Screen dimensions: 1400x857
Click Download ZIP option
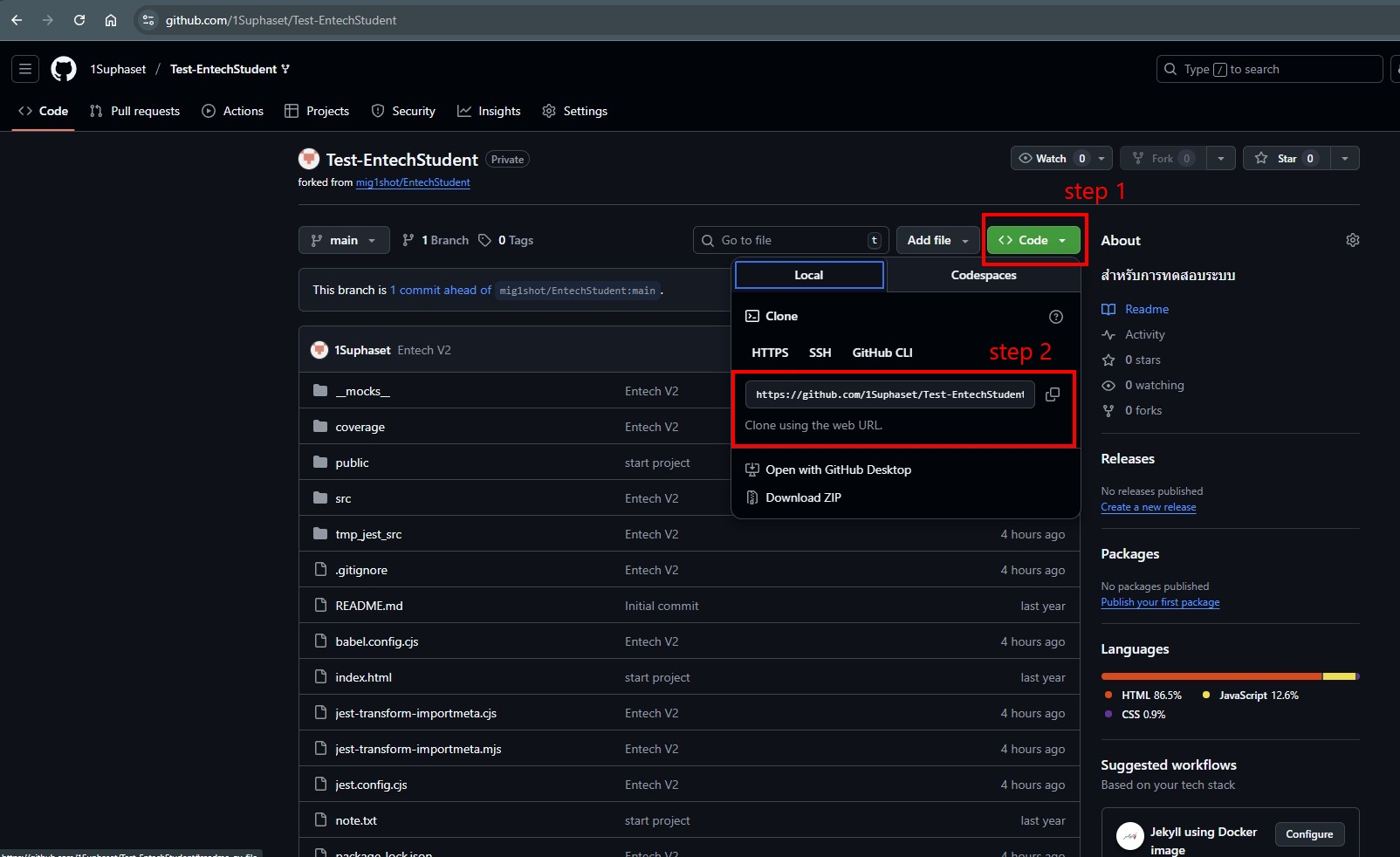pos(803,497)
